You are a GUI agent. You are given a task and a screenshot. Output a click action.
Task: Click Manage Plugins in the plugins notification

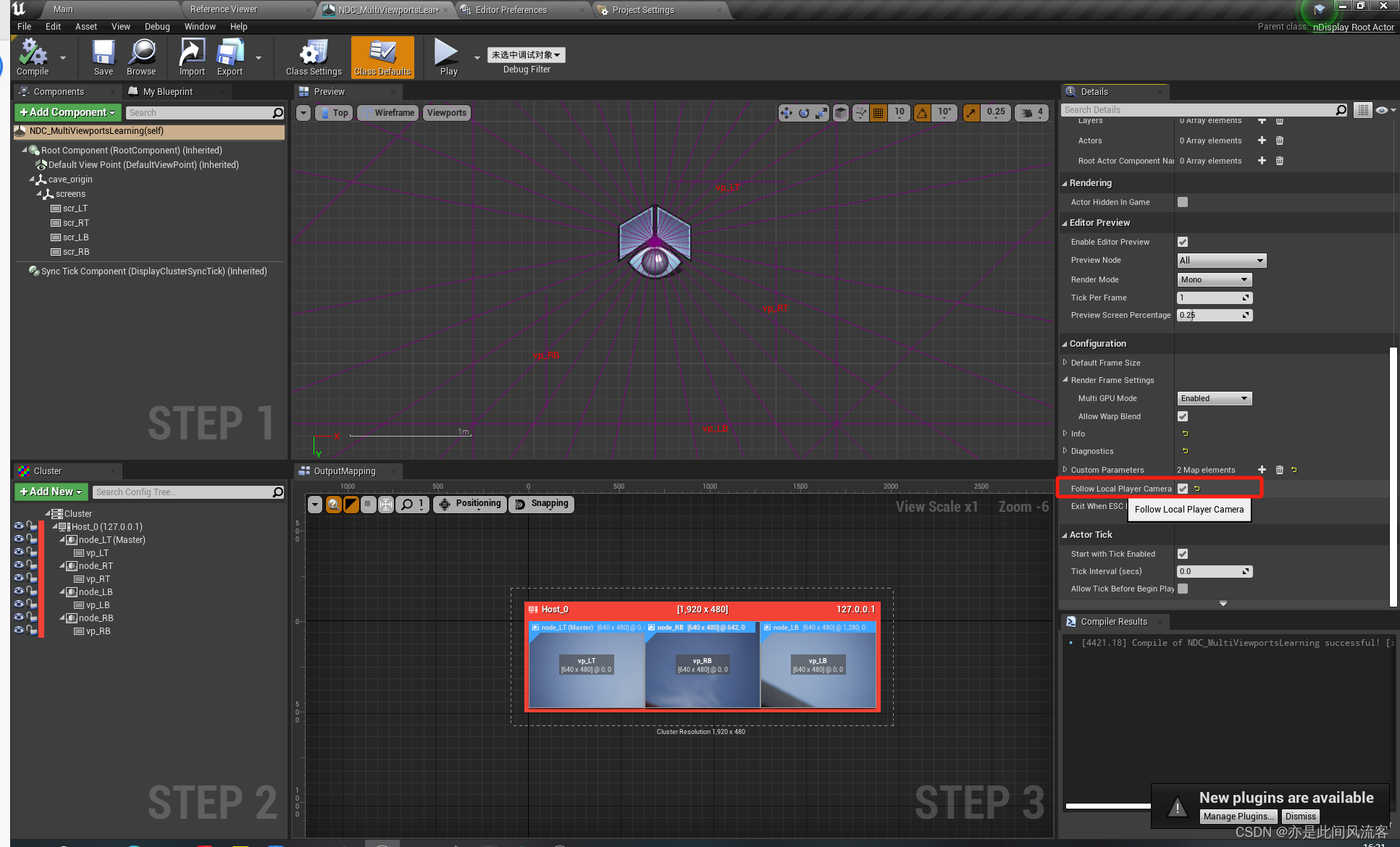tap(1238, 816)
